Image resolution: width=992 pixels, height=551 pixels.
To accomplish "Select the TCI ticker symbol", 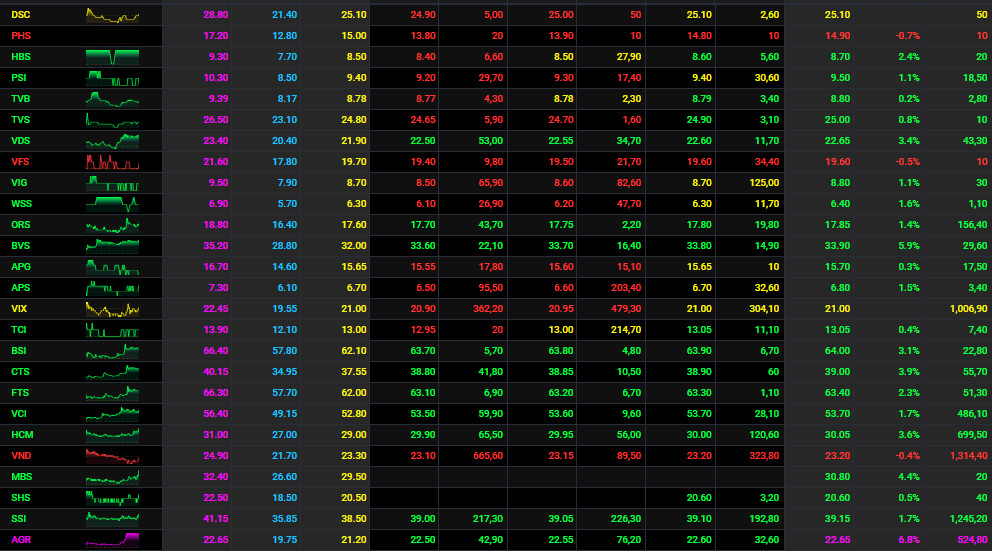I will [x=19, y=330].
